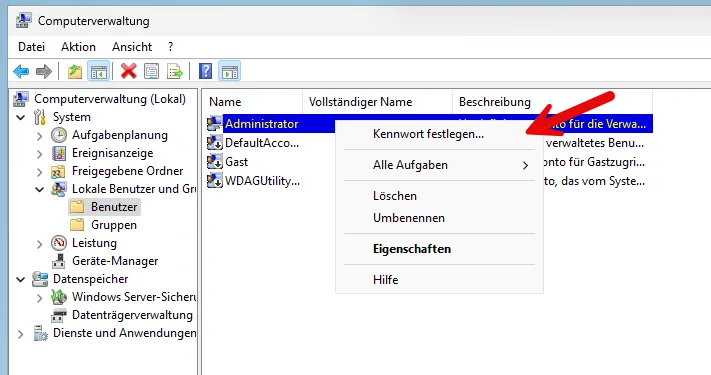The height and width of the screenshot is (375, 711).
Task: Click the Freigegebene Ordner icon
Action: [58, 171]
